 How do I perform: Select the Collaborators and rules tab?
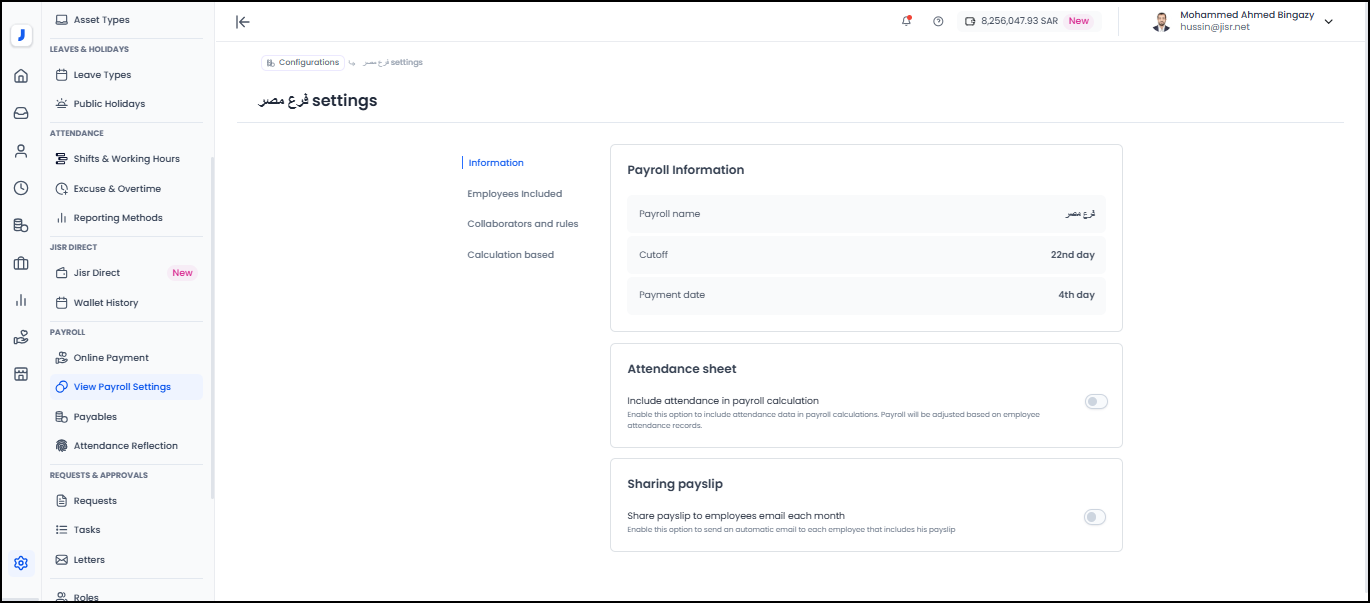(x=522, y=224)
